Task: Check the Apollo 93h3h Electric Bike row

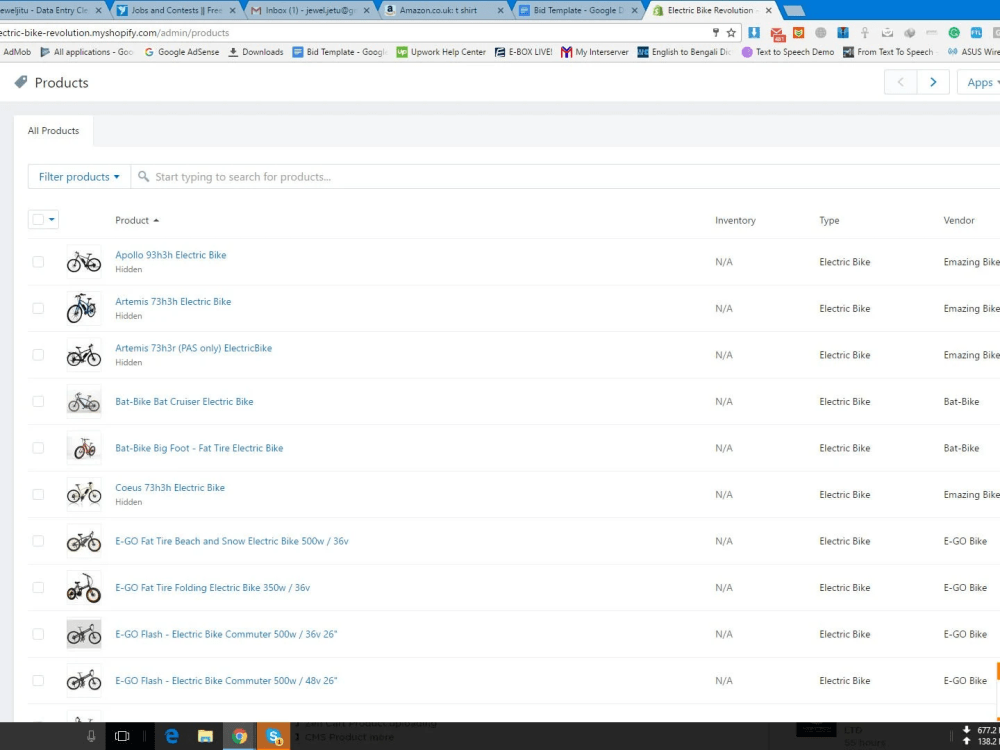Action: (38, 261)
